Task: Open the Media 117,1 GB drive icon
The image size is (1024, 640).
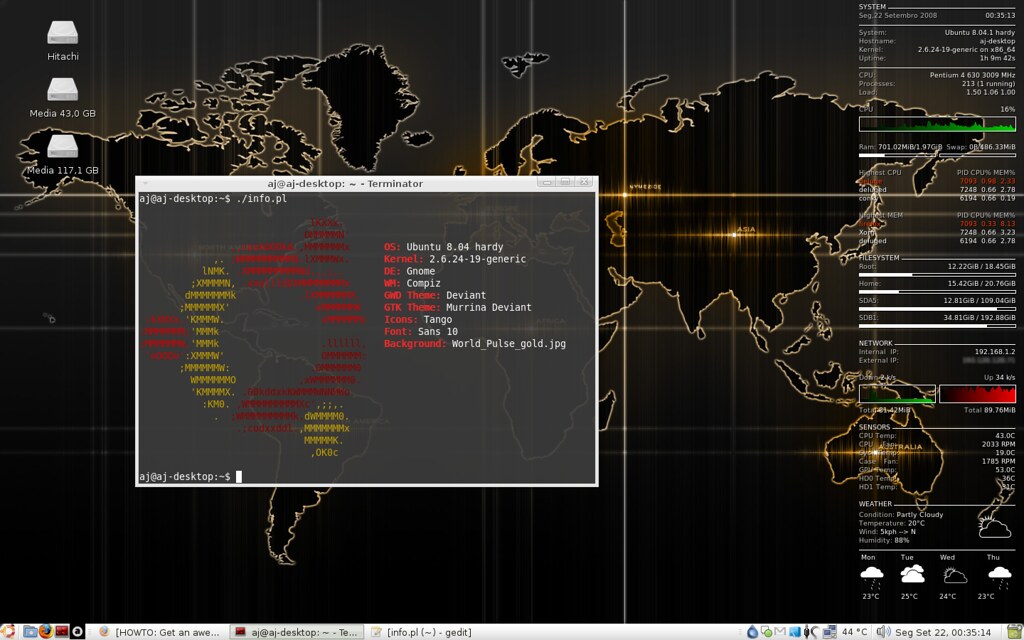Action: point(63,153)
